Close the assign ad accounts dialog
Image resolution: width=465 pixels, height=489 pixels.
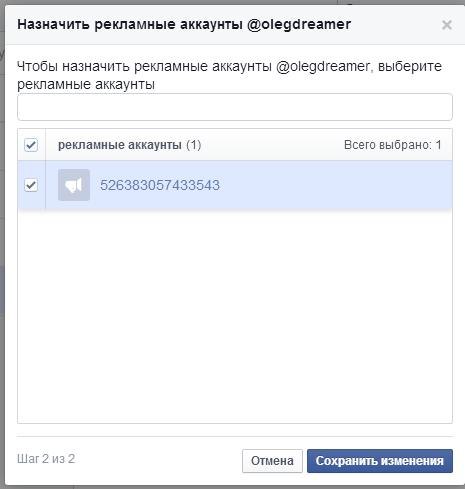(x=447, y=25)
